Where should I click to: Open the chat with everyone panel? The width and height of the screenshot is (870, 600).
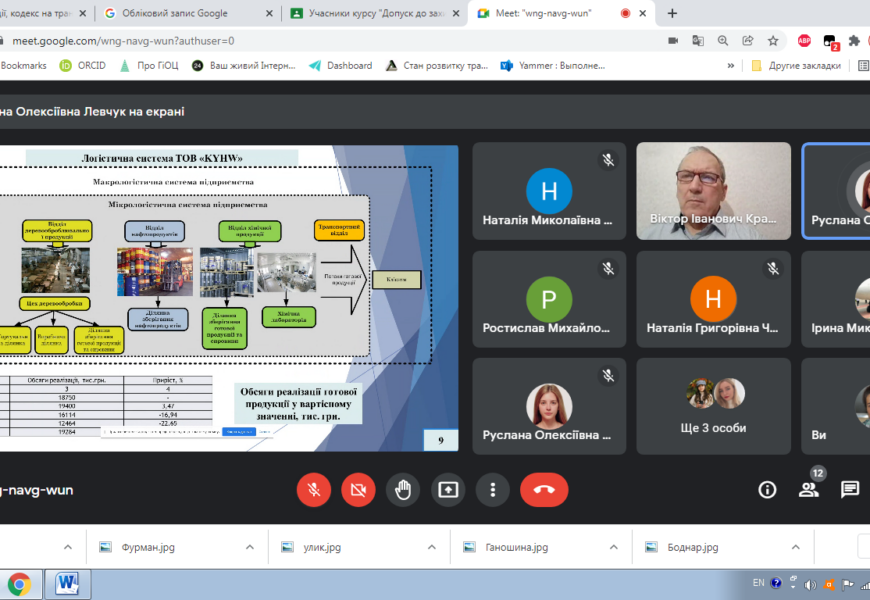point(849,489)
